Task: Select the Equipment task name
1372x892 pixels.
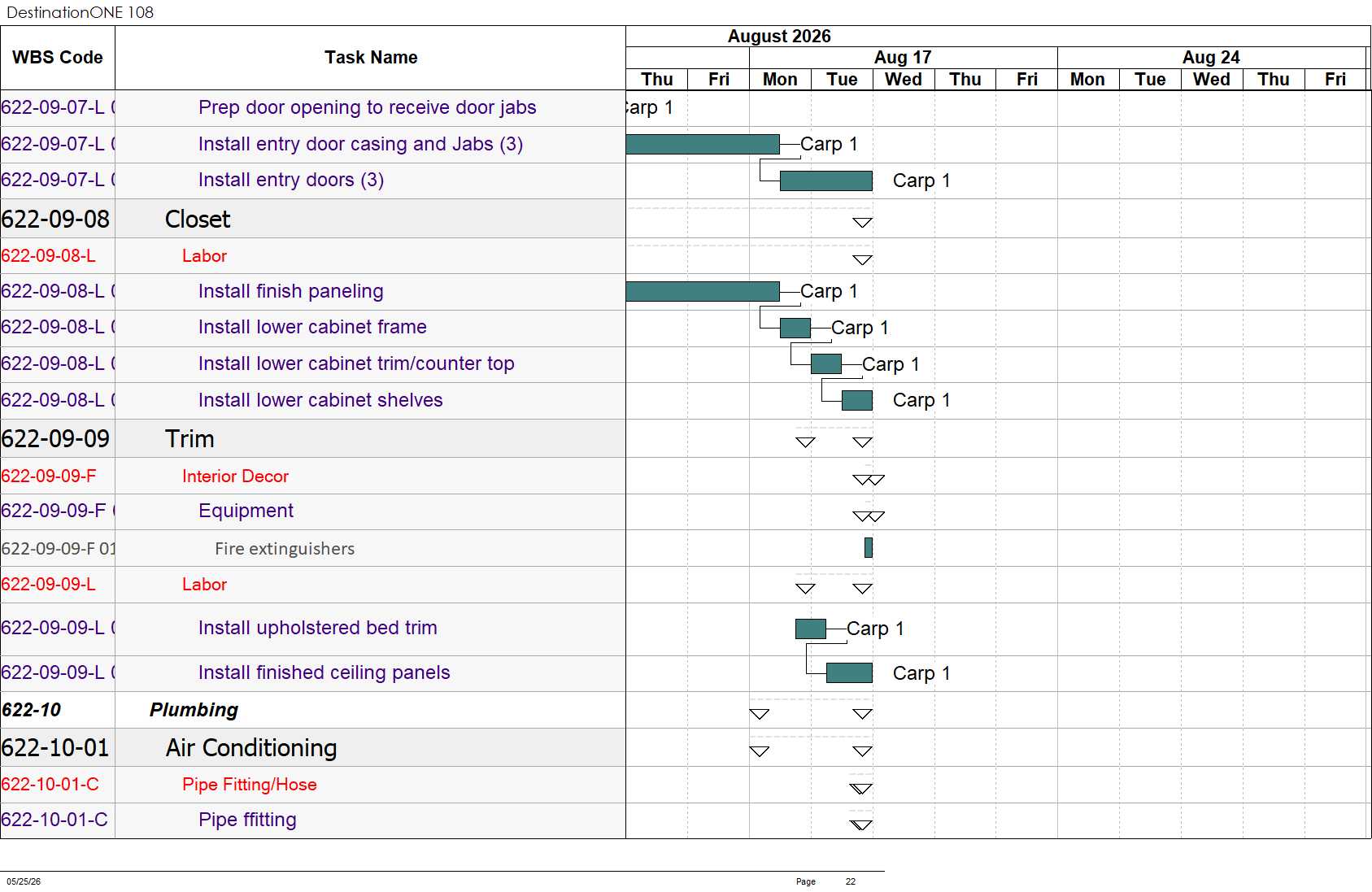Action: tap(246, 511)
